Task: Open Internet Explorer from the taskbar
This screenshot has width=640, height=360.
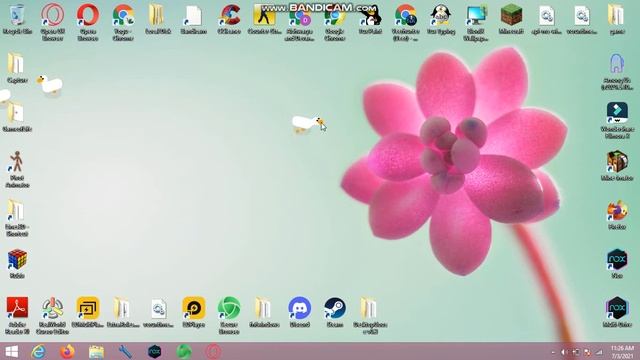Action: click(38, 351)
